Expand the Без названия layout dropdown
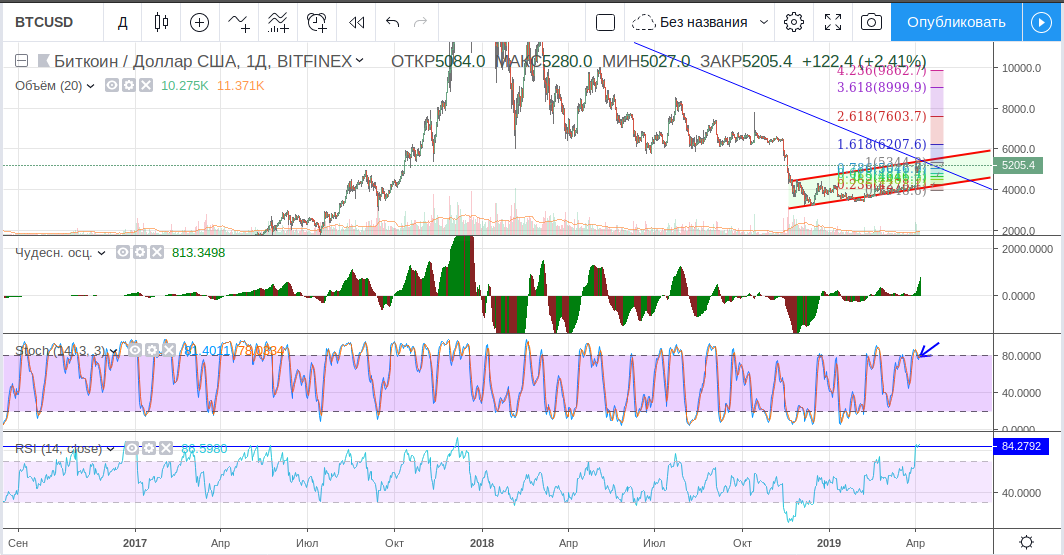 tap(765, 21)
